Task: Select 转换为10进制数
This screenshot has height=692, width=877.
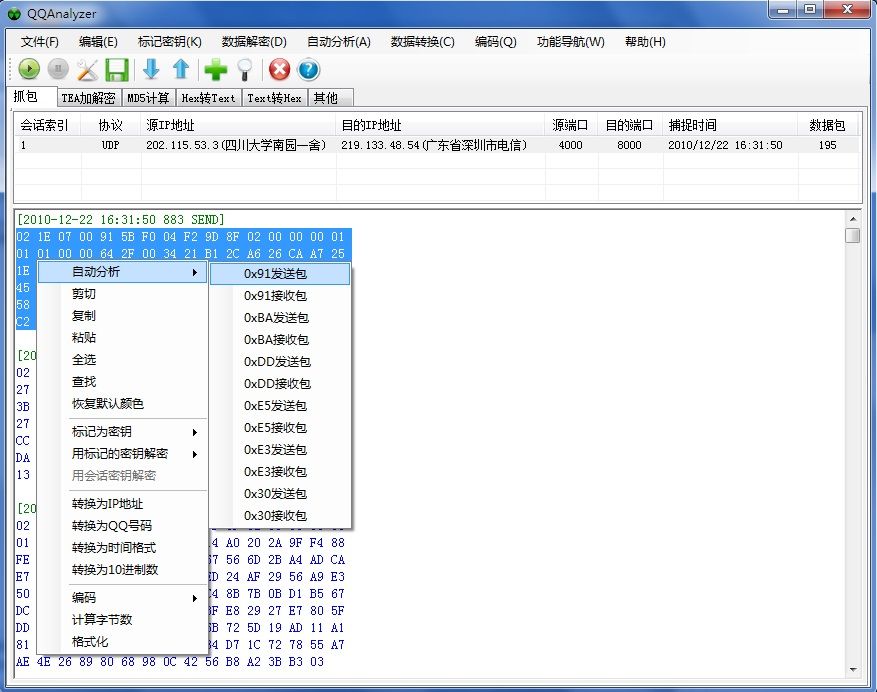Action: [122, 570]
